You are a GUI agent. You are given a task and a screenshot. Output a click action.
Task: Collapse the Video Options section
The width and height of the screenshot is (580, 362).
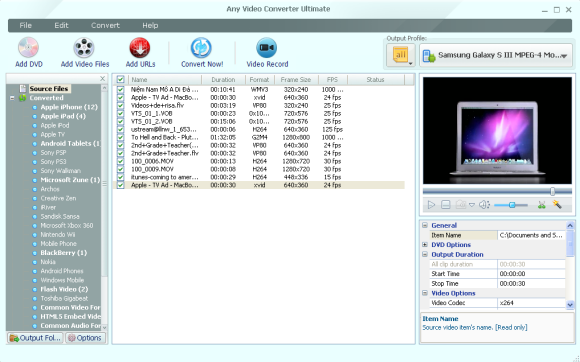(425, 293)
